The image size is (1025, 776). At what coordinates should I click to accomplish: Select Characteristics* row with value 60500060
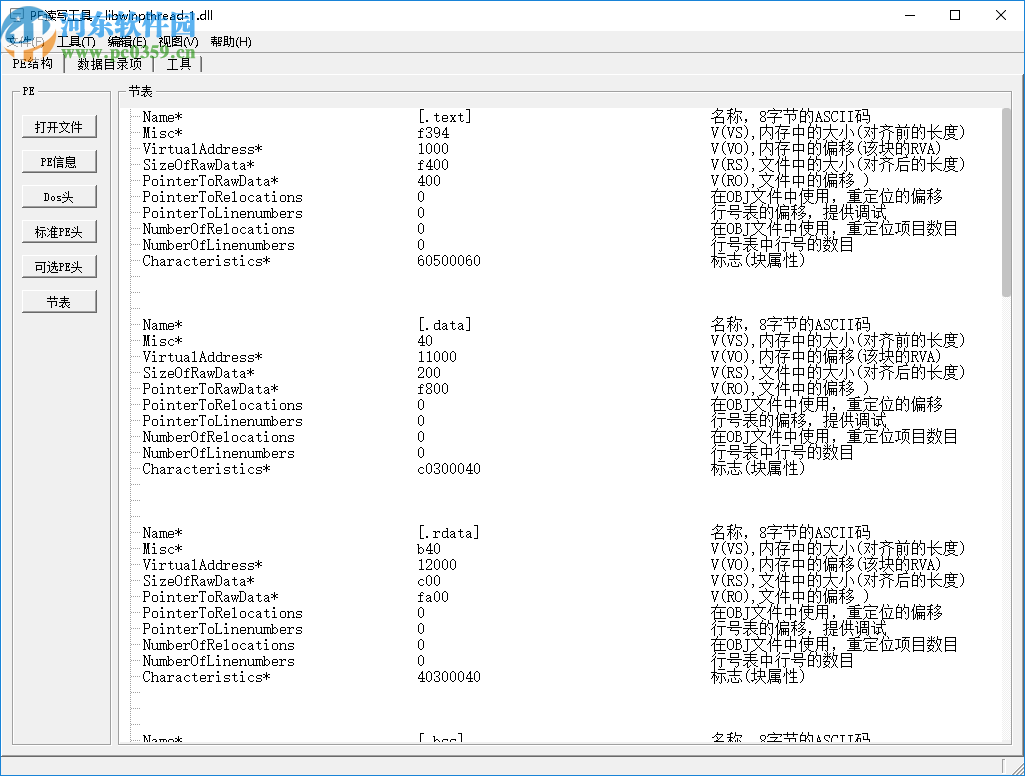pos(206,261)
